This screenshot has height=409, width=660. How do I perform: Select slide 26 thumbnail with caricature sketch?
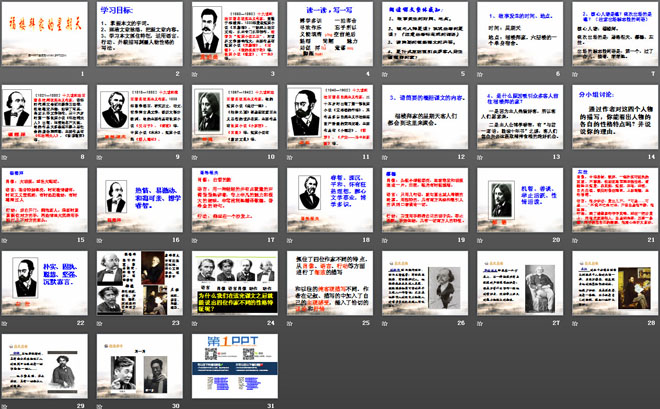point(425,284)
